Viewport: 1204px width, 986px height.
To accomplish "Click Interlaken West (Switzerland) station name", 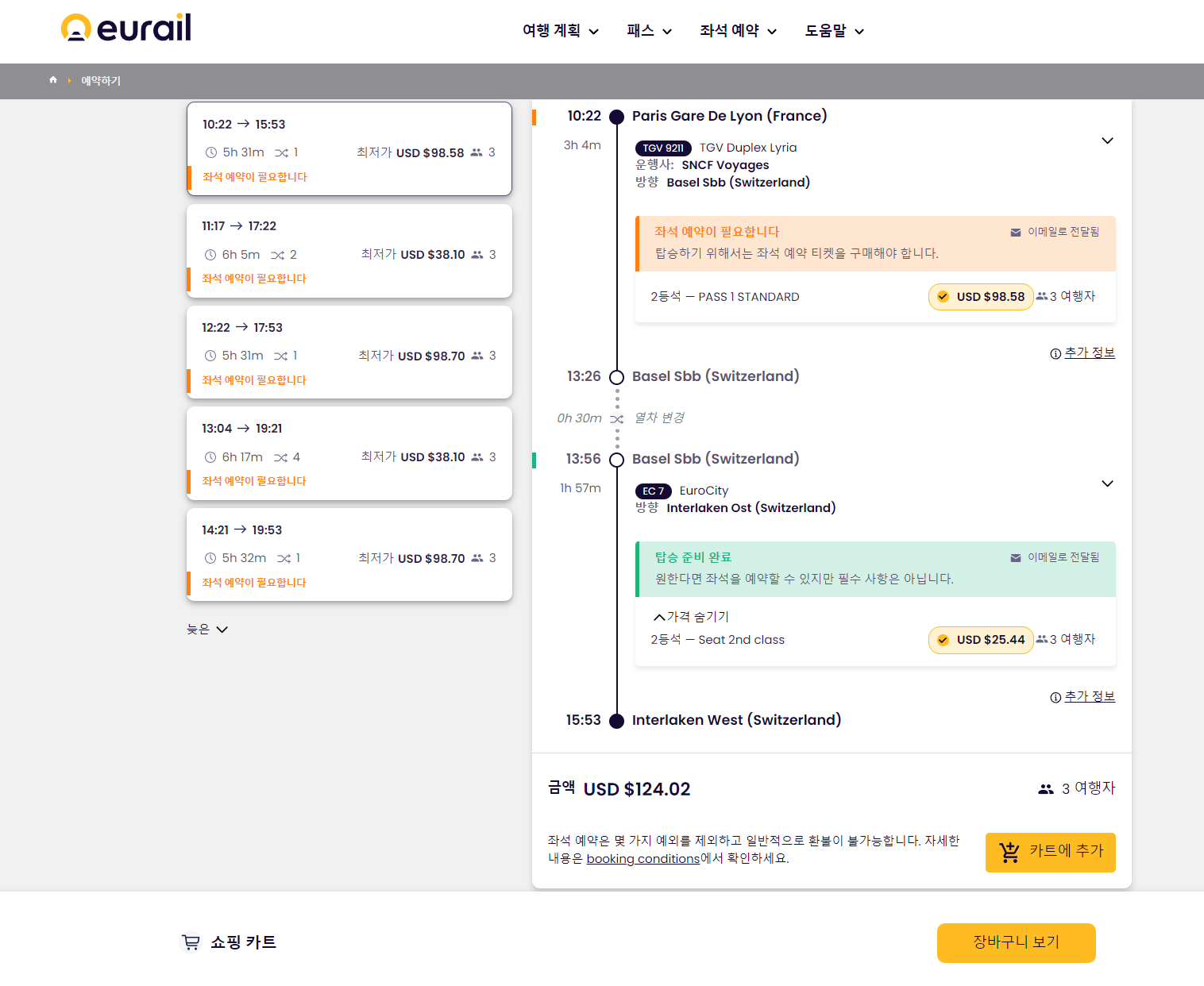I will (736, 720).
